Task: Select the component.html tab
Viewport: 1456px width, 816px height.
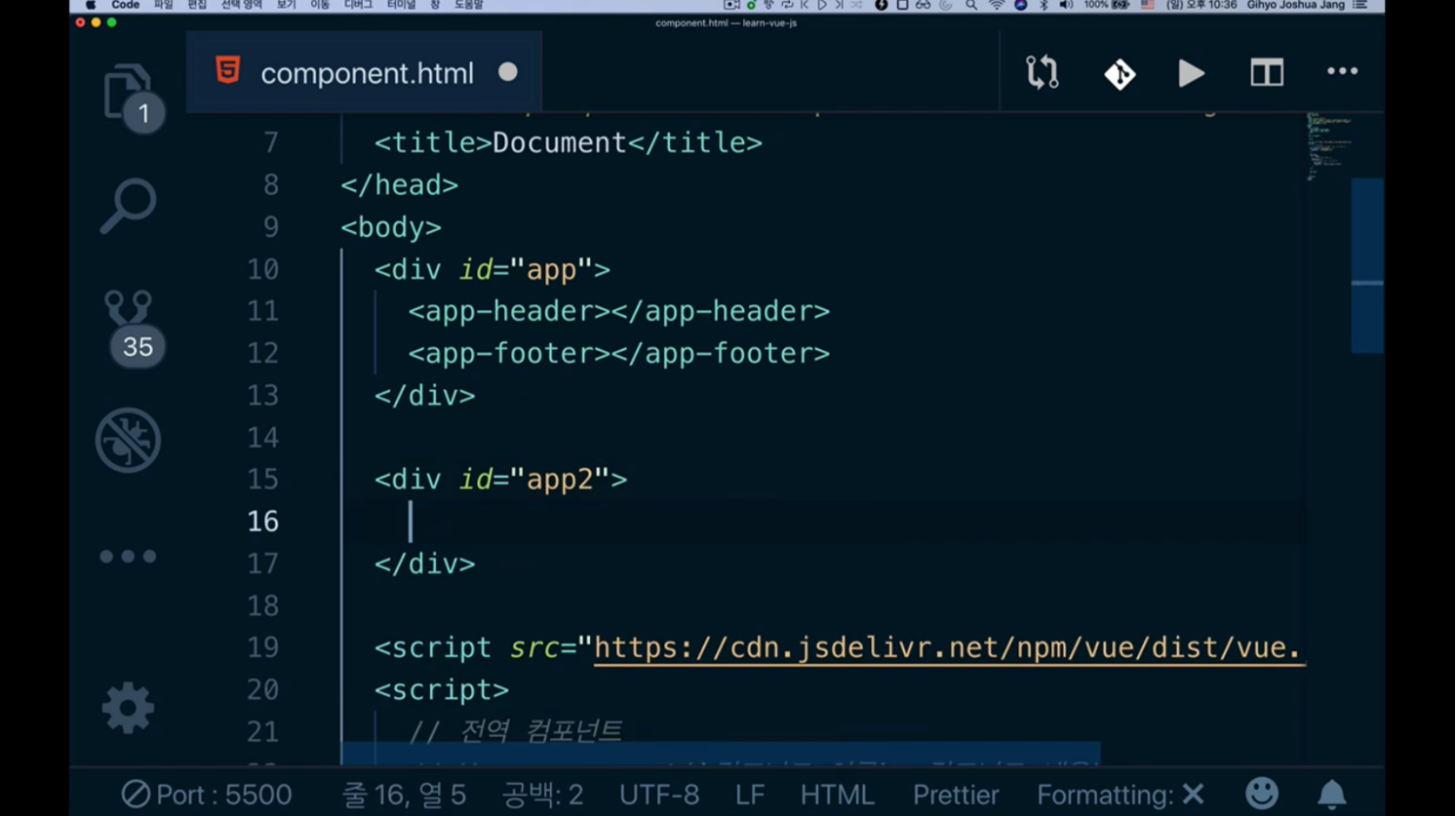Action: [x=366, y=73]
